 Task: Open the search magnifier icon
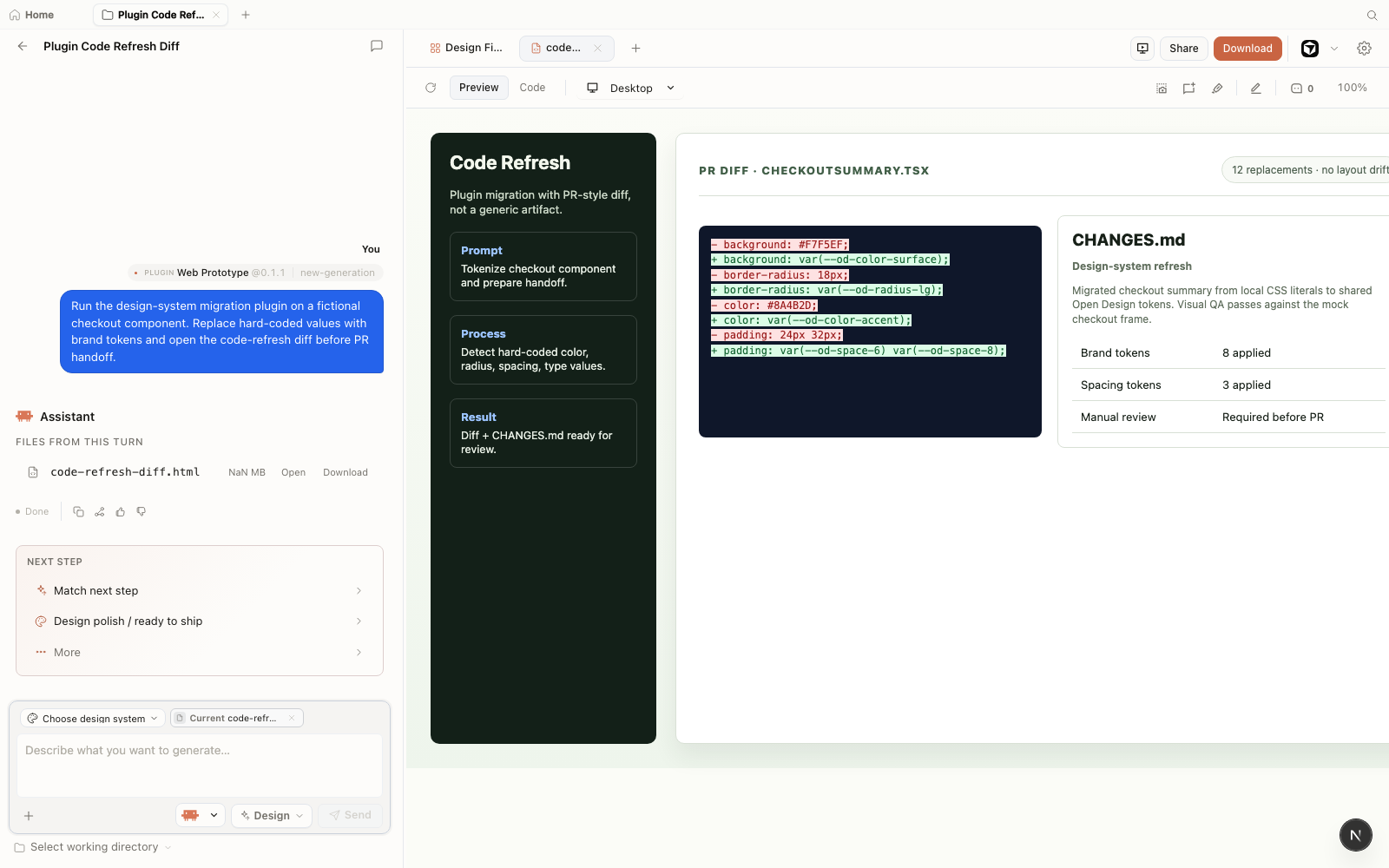click(1372, 15)
